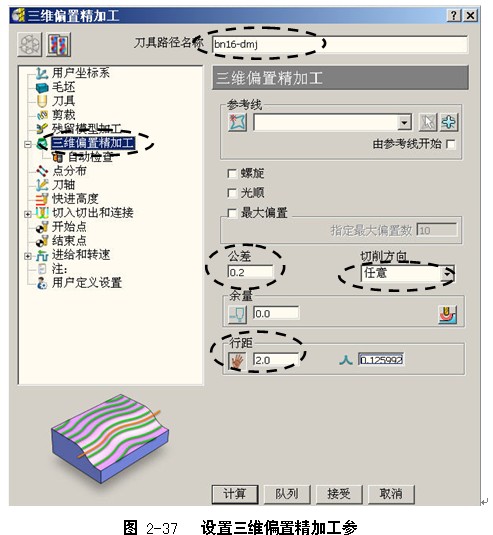Click the component thickness icon in 余量
Screen dimensions: 493x535
(x=448, y=314)
